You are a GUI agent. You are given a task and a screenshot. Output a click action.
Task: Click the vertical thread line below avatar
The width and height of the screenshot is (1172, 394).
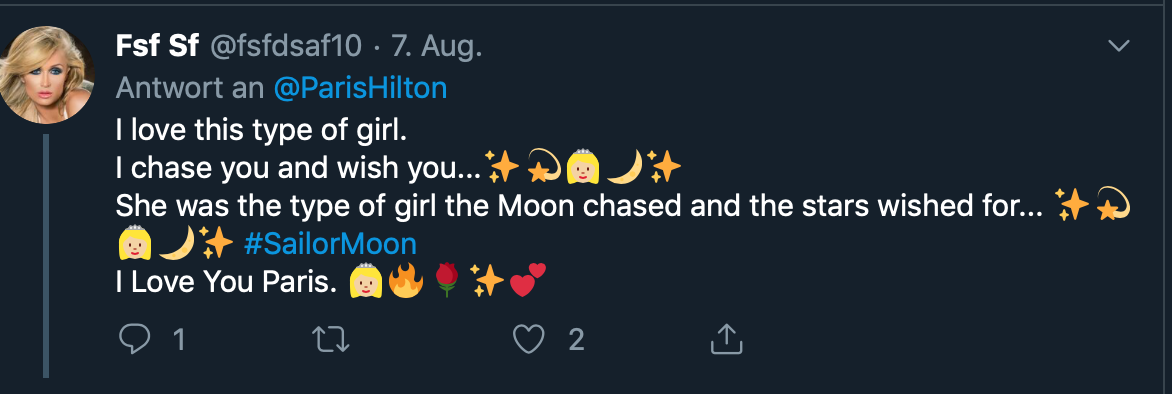pyautogui.click(x=46, y=256)
